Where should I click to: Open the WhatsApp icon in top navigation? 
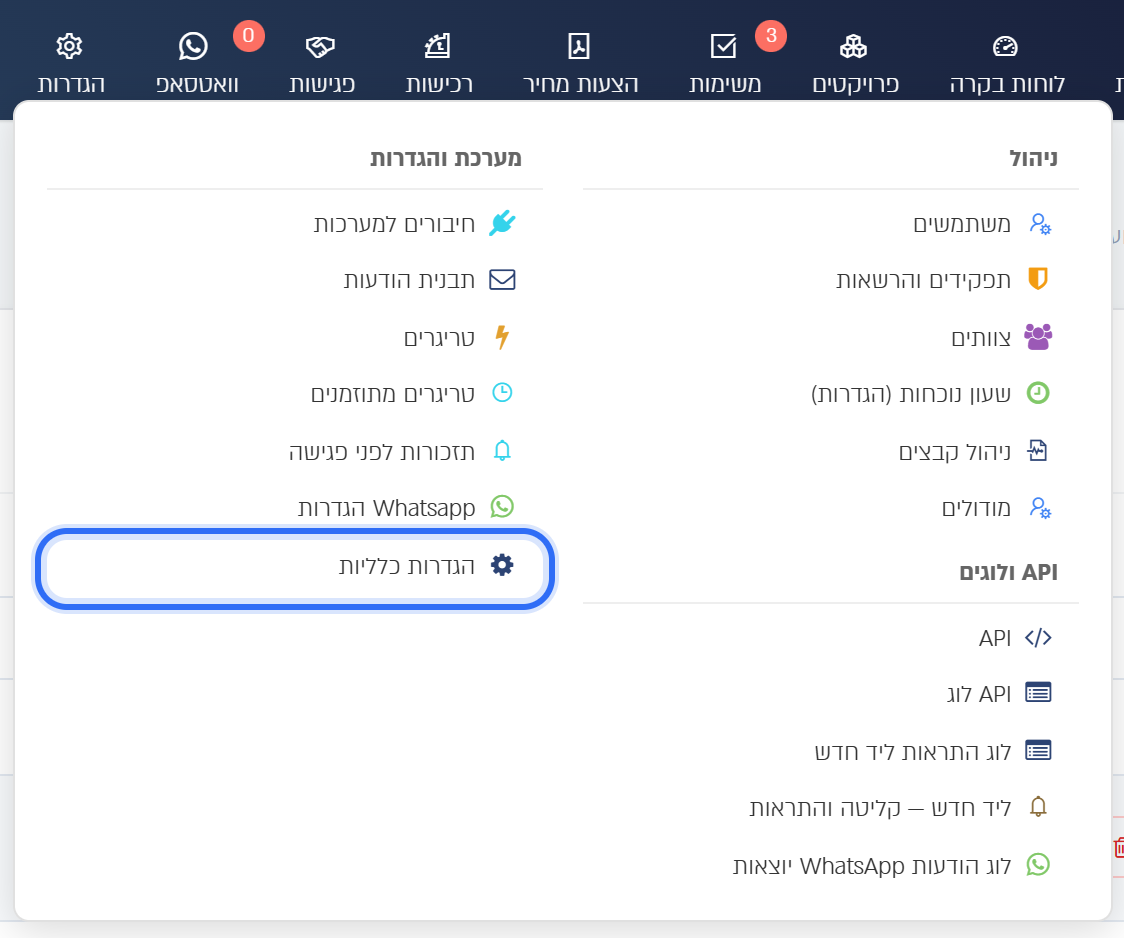point(193,47)
